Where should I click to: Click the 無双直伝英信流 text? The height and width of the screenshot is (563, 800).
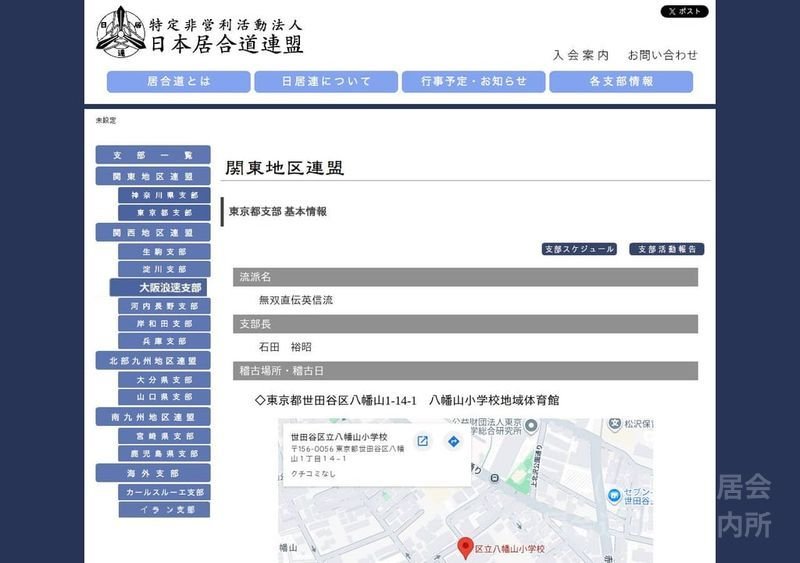tap(296, 300)
